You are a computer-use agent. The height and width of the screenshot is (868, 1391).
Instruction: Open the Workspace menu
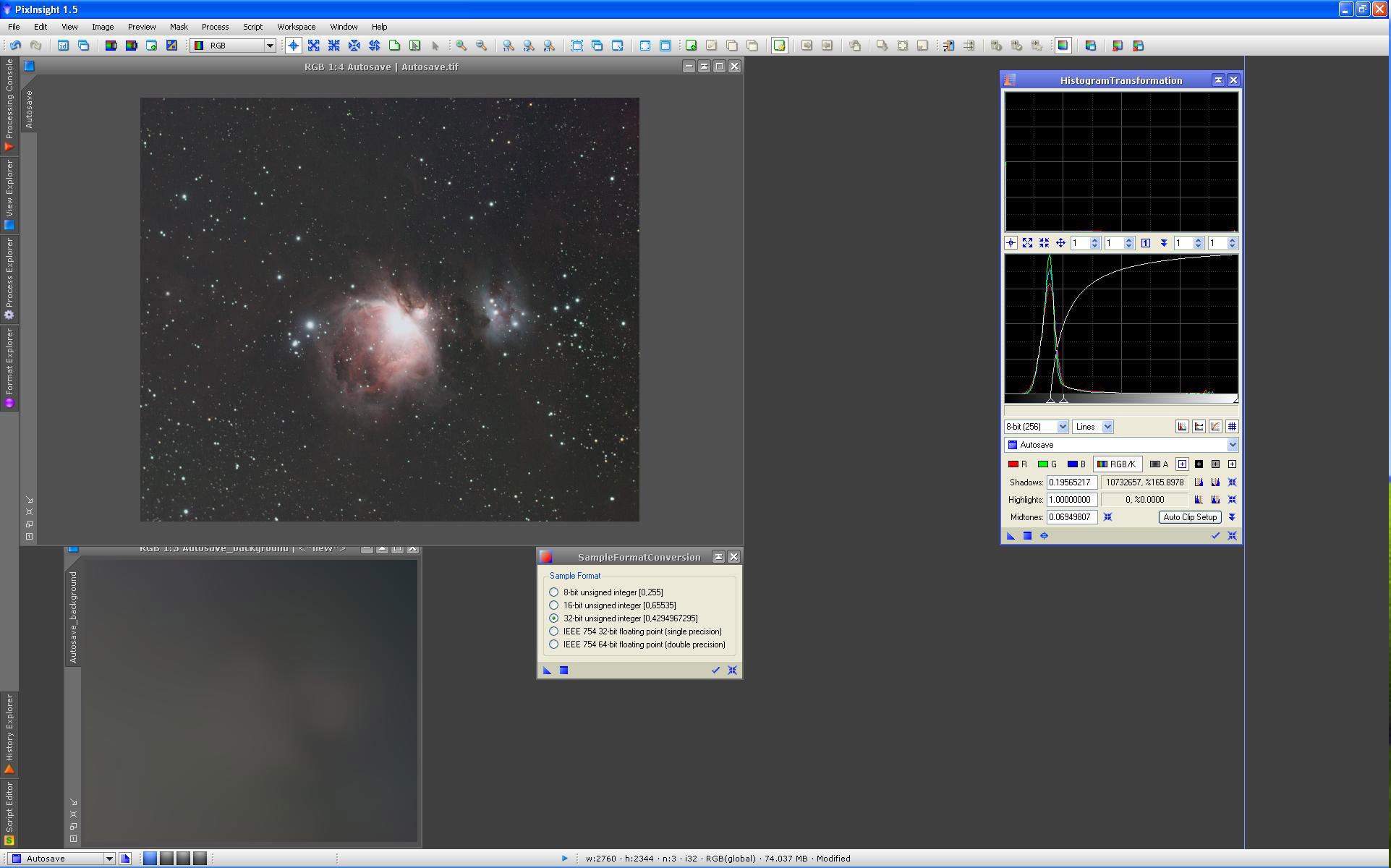pyautogui.click(x=296, y=27)
